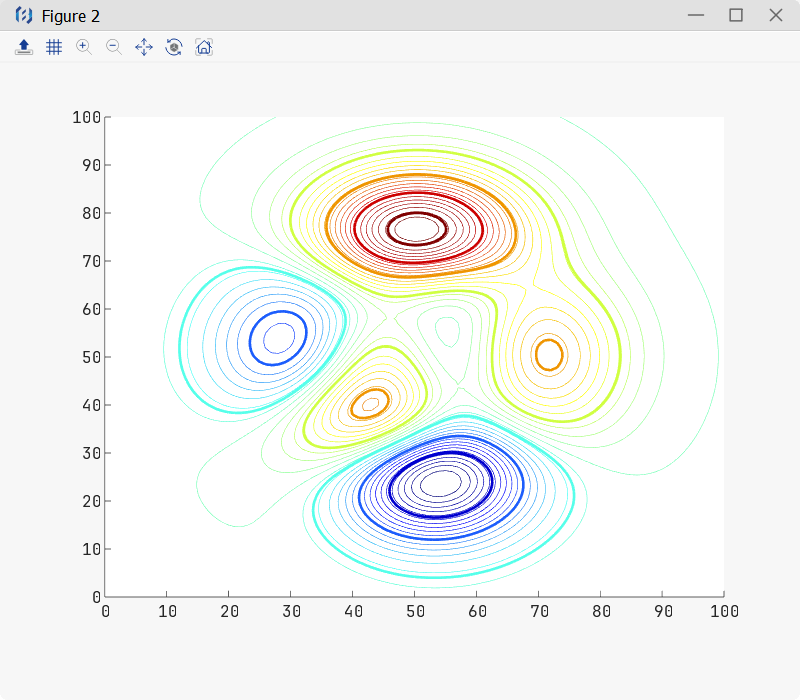The image size is (800, 700).
Task: Click the y-axis tick label 100
Action: [87, 117]
